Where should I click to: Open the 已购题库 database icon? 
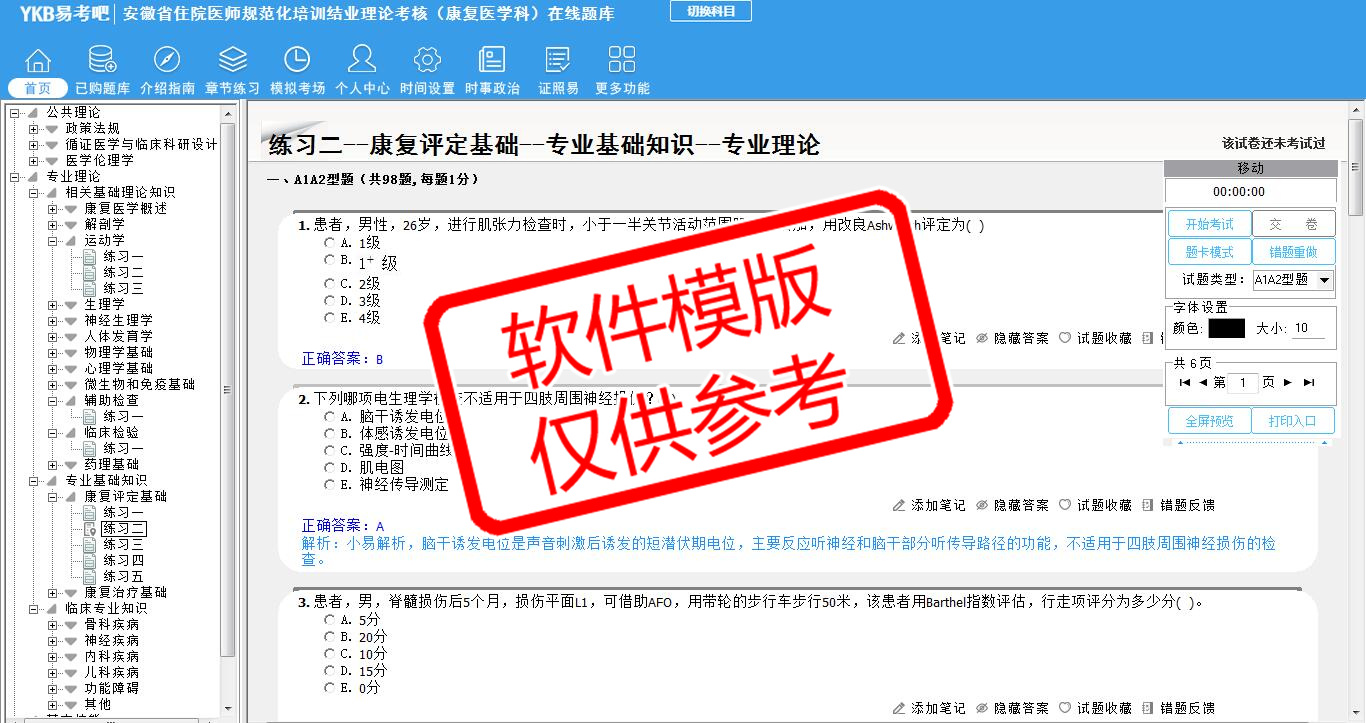(102, 60)
